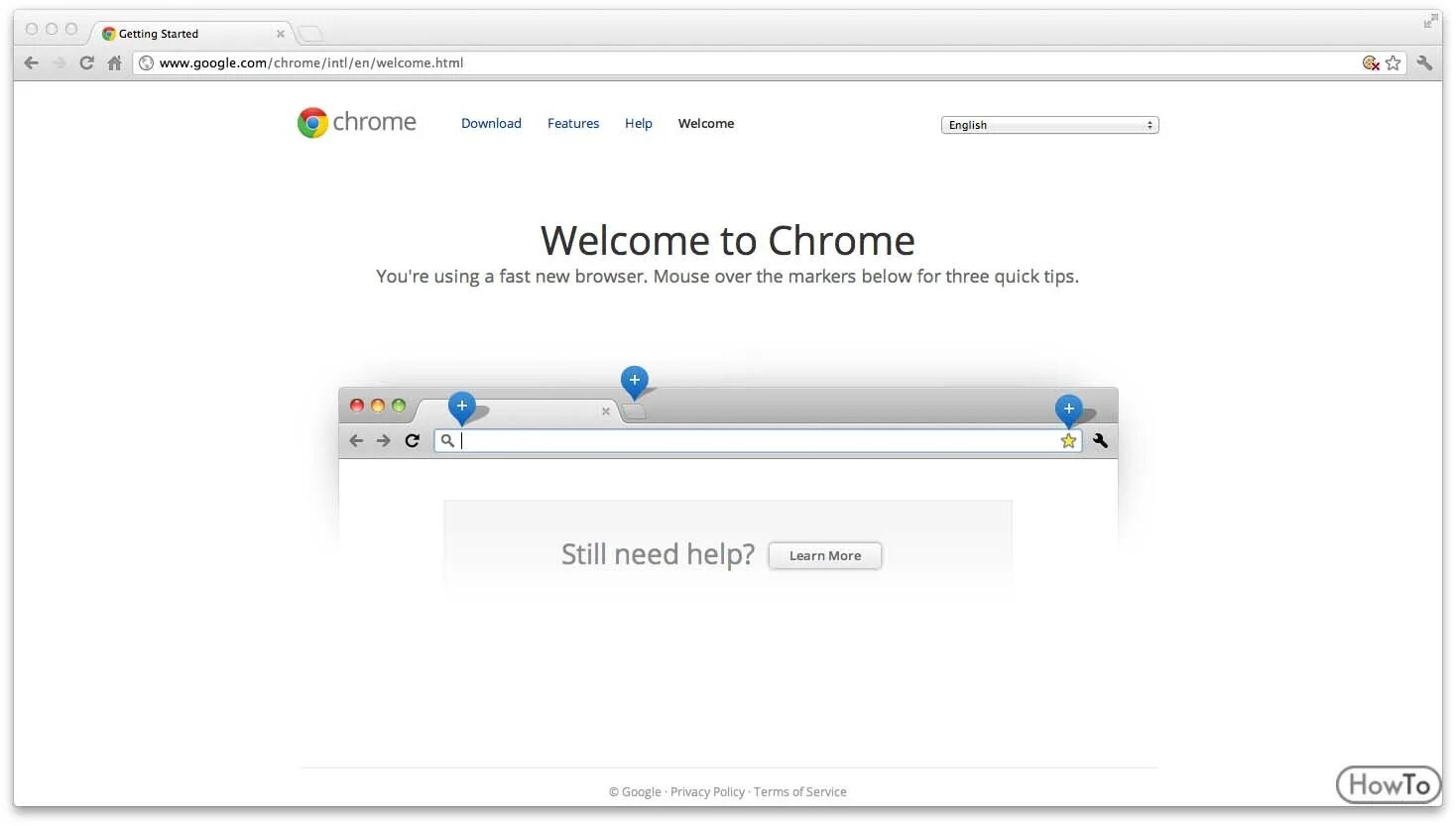The image size is (1456, 826).
Task: Click the illustrated wrench icon in demo browser
Action: click(x=1100, y=440)
